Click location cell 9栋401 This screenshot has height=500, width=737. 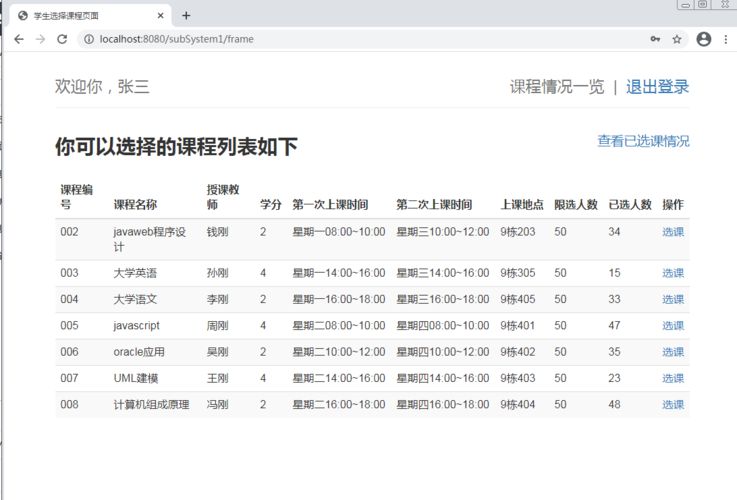pos(517,326)
